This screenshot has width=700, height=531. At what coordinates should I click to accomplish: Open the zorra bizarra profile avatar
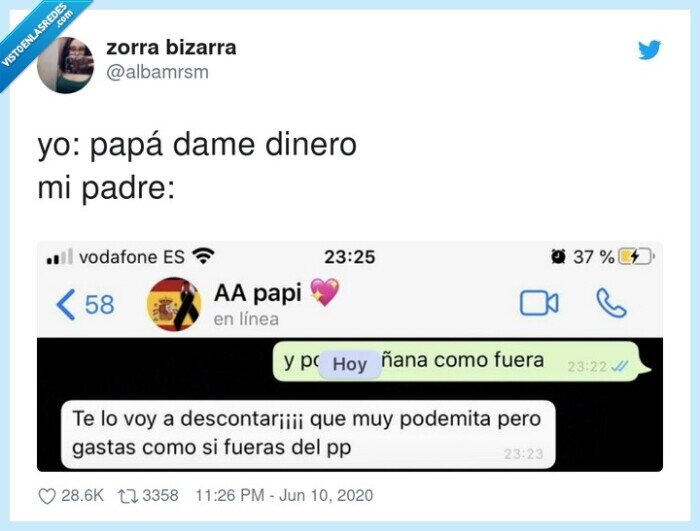pyautogui.click(x=66, y=65)
